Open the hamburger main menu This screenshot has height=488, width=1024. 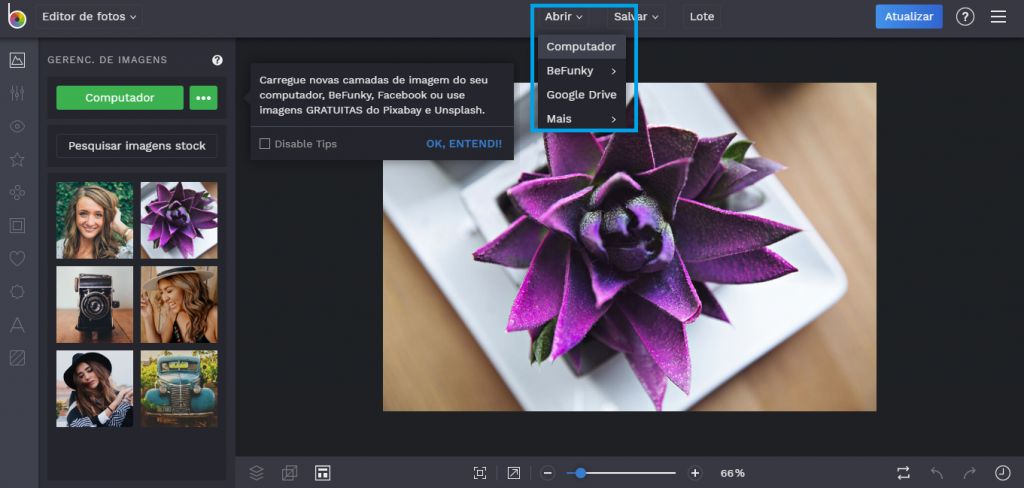pyautogui.click(x=998, y=17)
